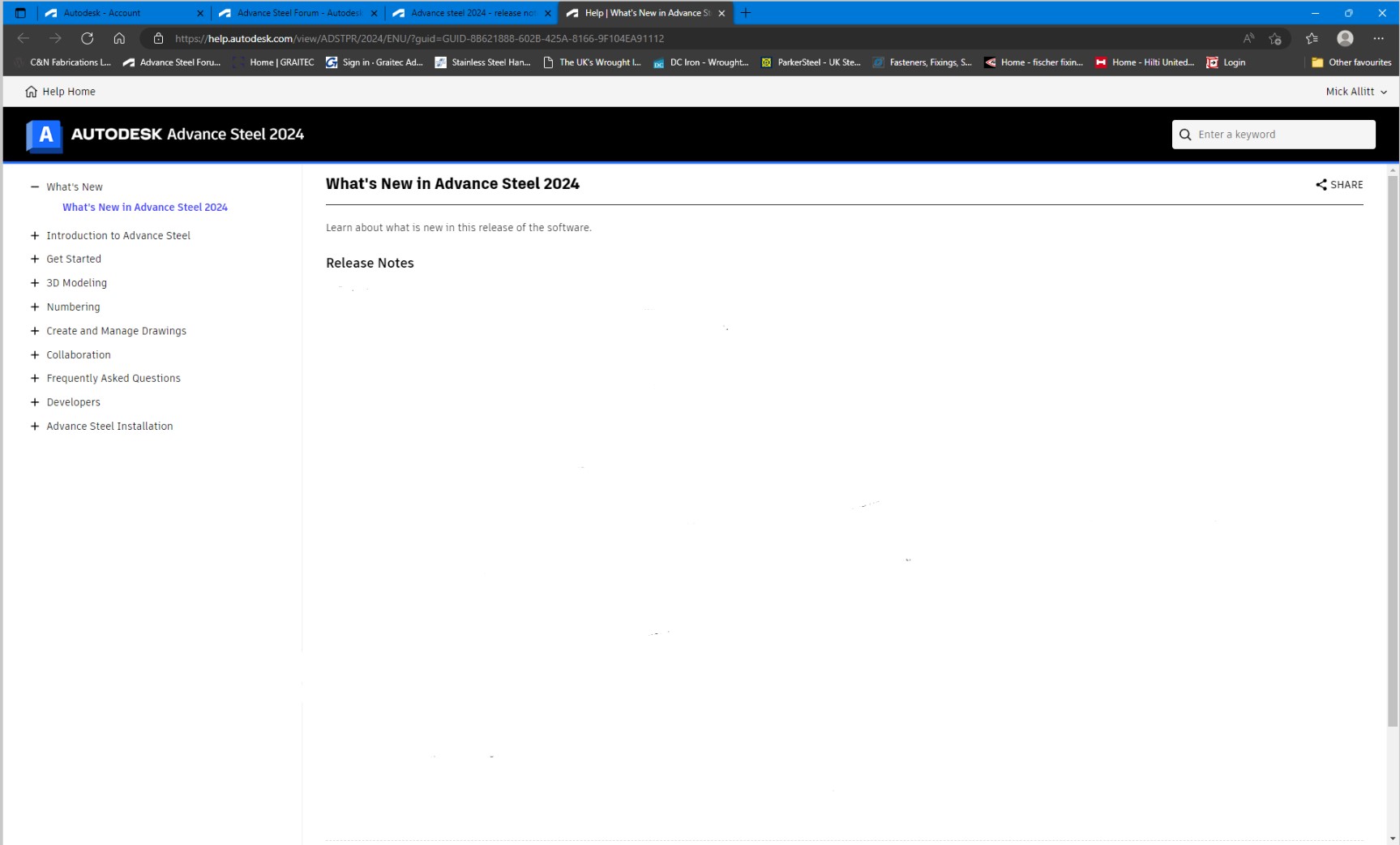1400x845 pixels.
Task: Open Fasteners, Fixings bookmark
Action: pos(923,62)
